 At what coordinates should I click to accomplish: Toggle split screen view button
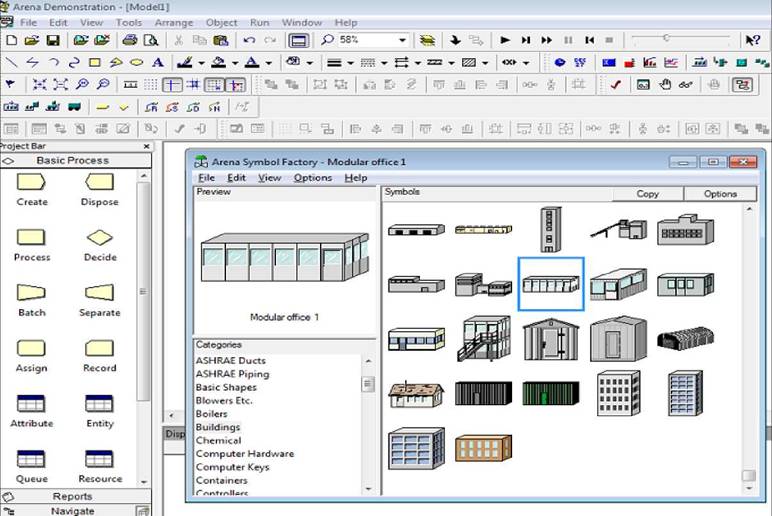(x=299, y=40)
